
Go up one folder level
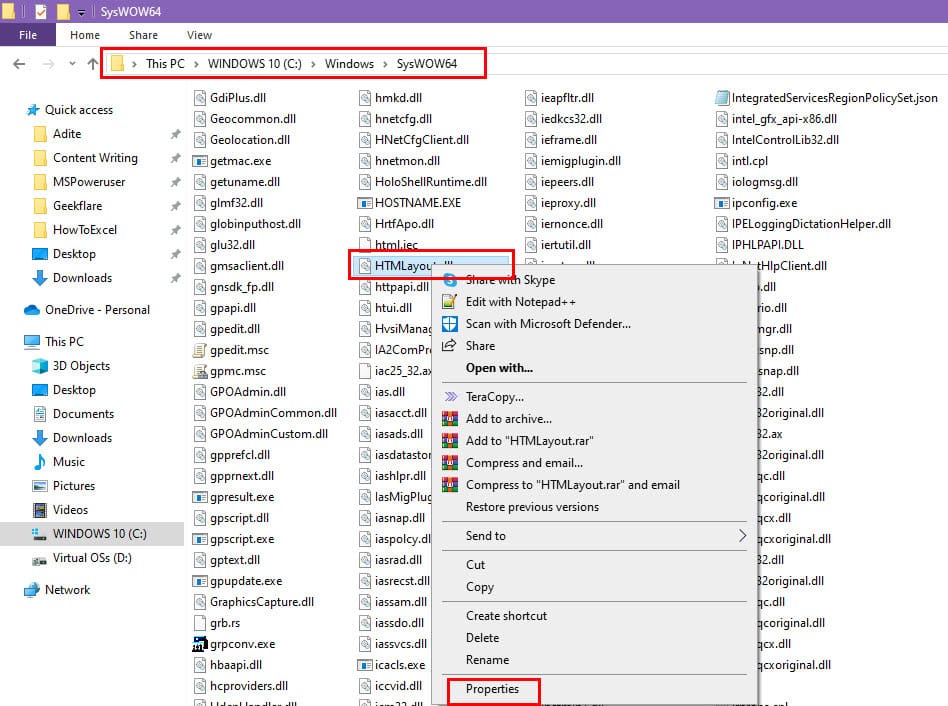pyautogui.click(x=93, y=63)
